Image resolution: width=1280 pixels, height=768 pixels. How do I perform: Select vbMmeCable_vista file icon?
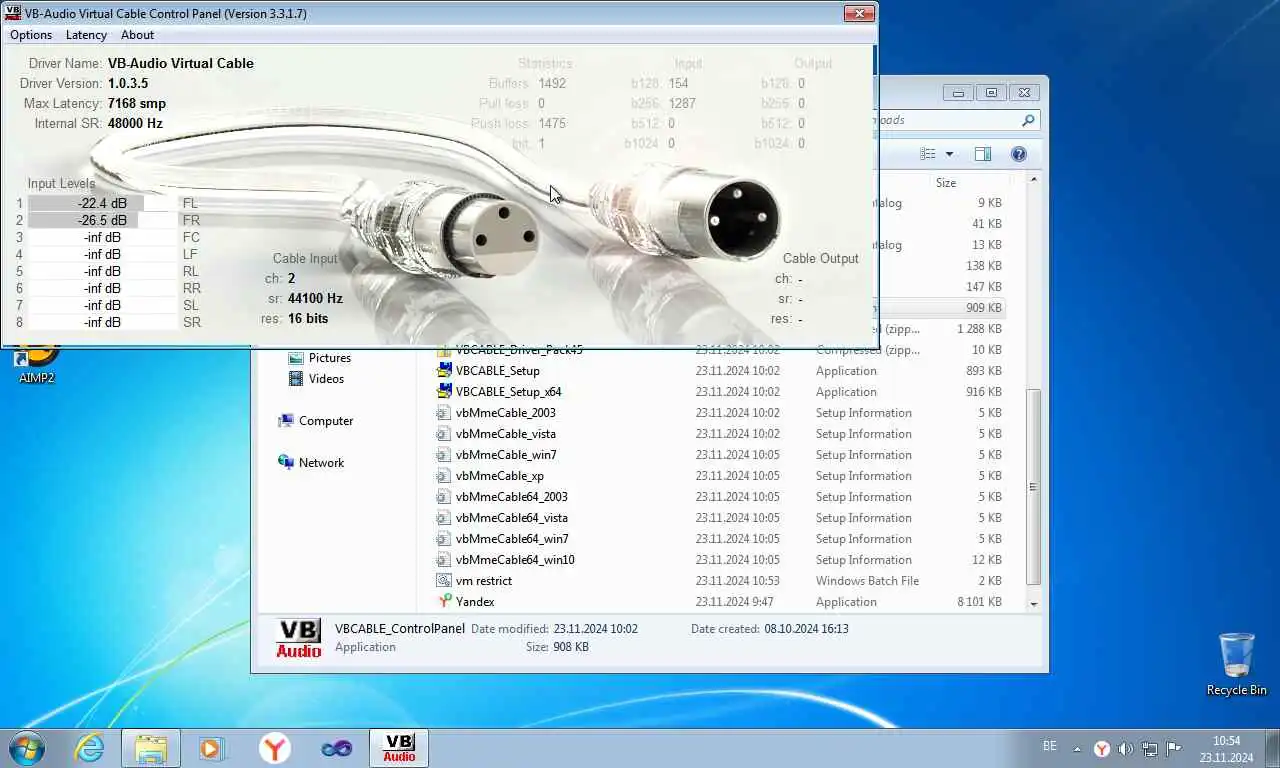coord(445,433)
